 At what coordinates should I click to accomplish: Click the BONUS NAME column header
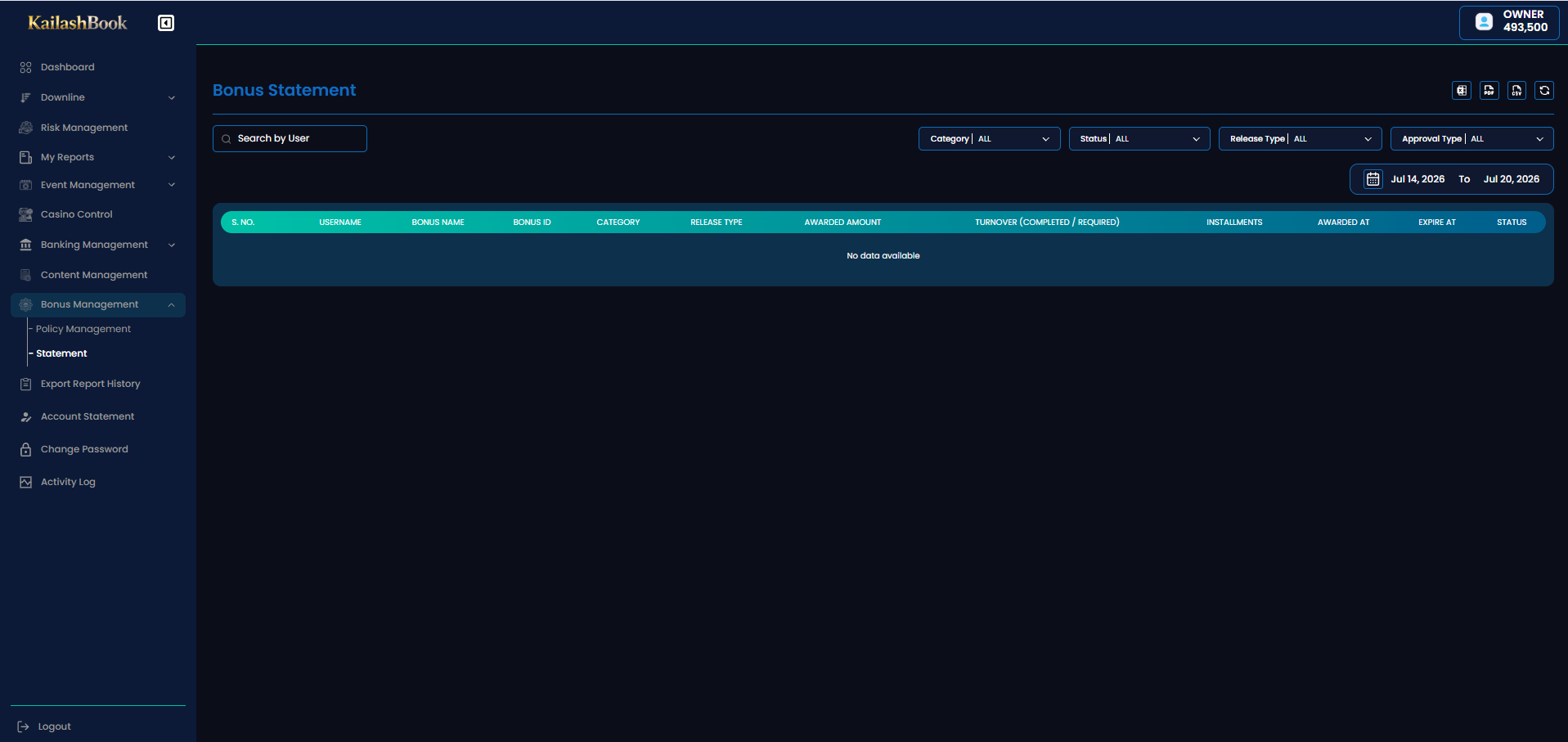coord(438,223)
